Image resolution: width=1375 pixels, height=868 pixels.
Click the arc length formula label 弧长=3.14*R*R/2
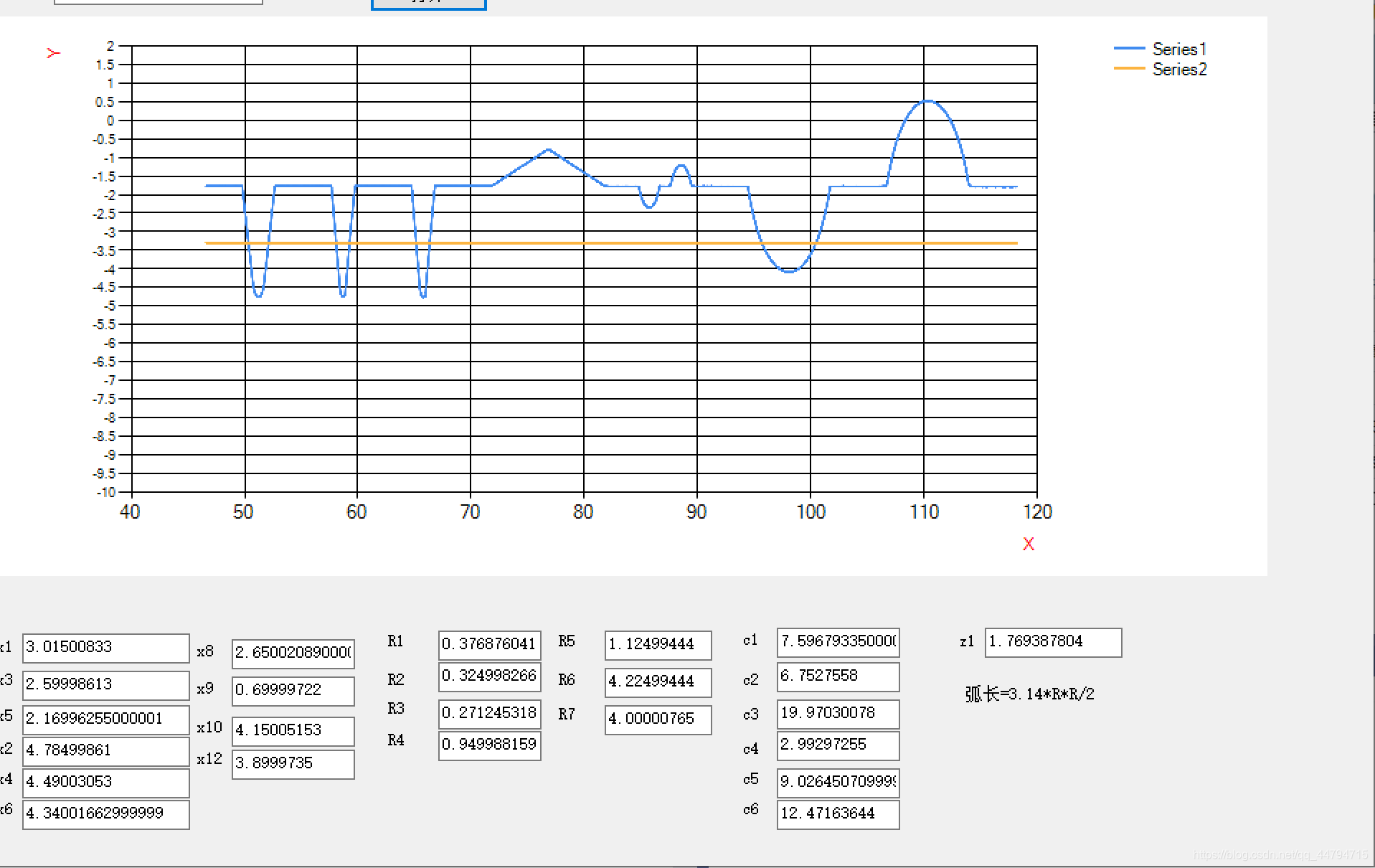click(x=1030, y=694)
